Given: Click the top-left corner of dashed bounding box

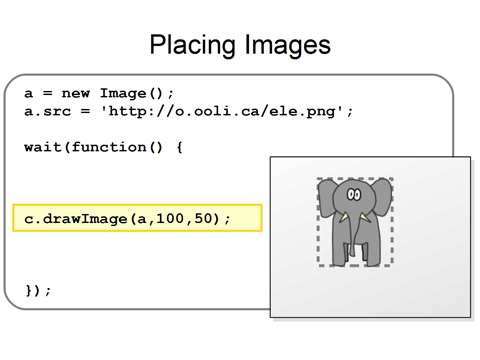Looking at the screenshot, I should (318, 179).
